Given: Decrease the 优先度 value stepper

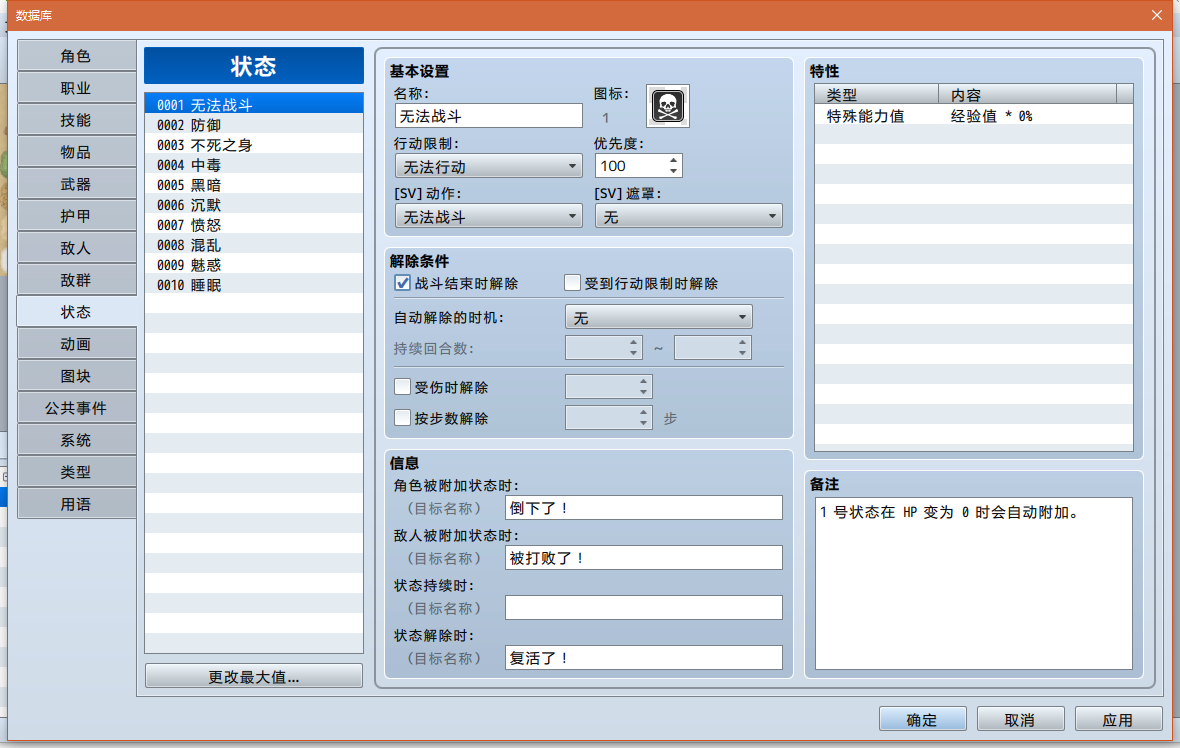Looking at the screenshot, I should click(x=674, y=172).
